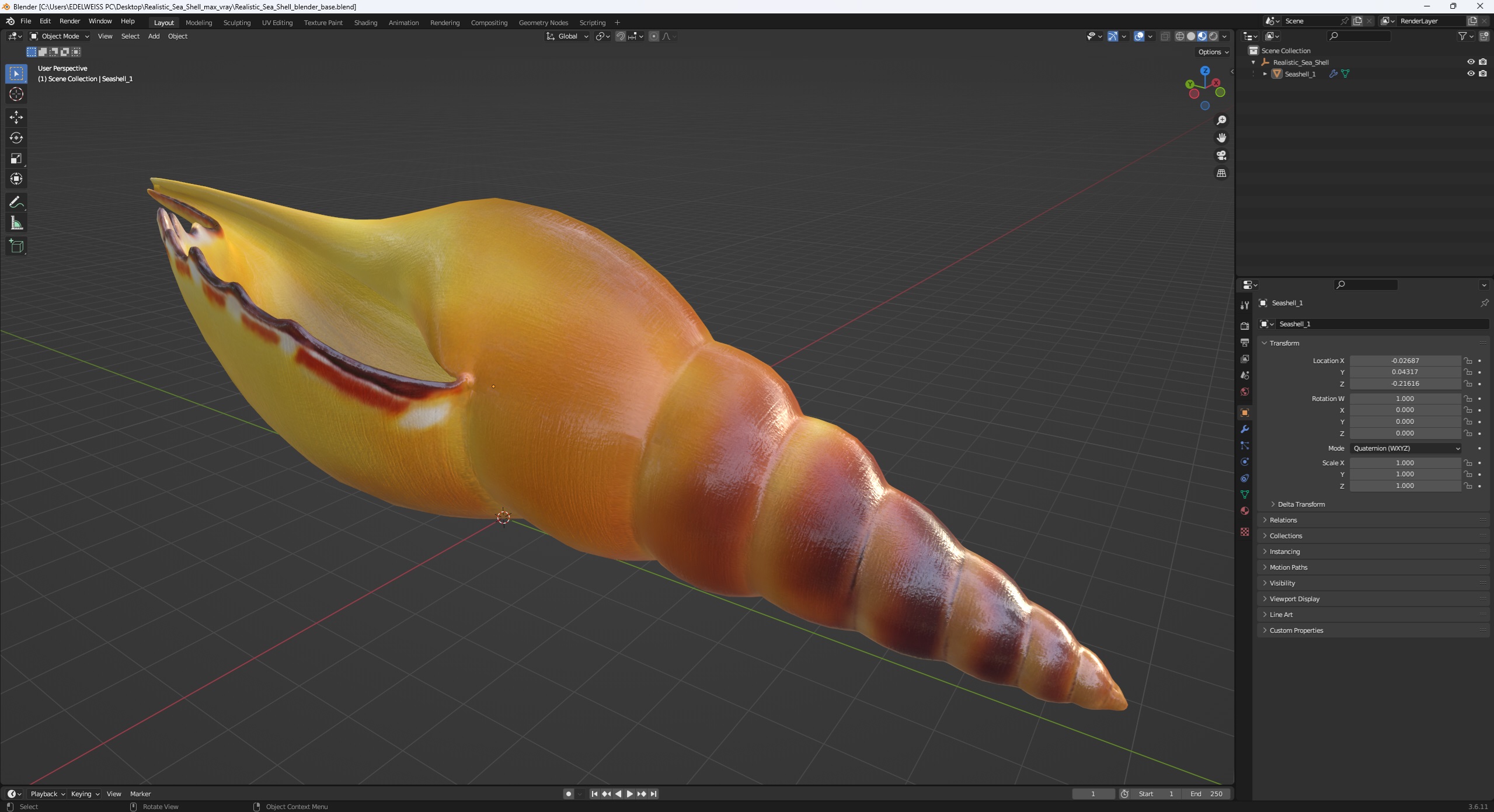1494x812 pixels.
Task: Open the Tool properties tab
Action: click(1245, 305)
